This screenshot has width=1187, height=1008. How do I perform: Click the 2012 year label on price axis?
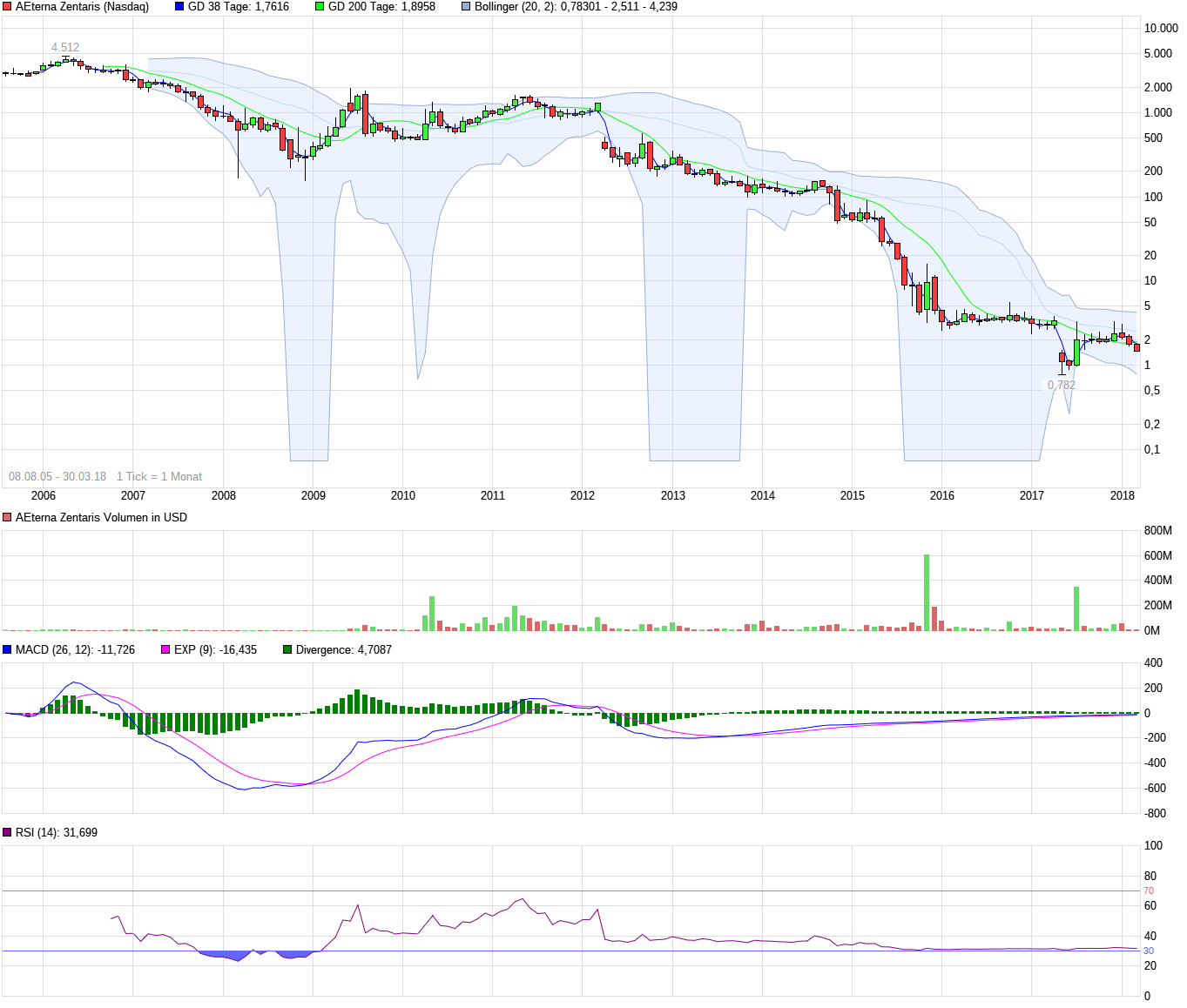583,495
